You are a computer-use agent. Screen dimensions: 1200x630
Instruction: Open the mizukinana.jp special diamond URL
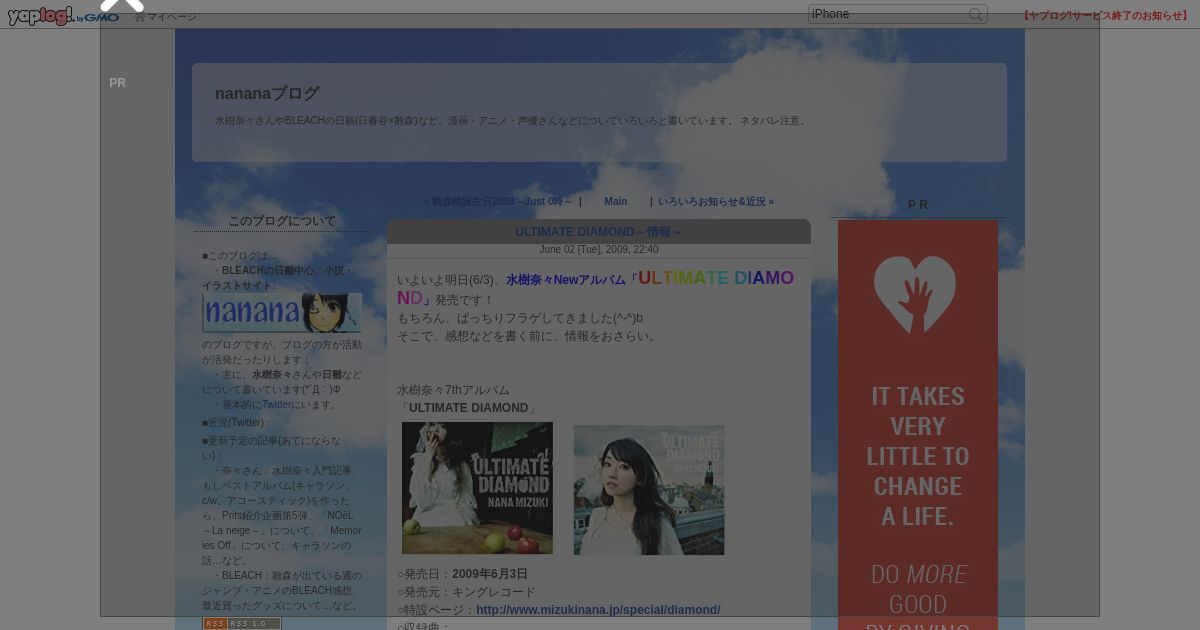(598, 609)
